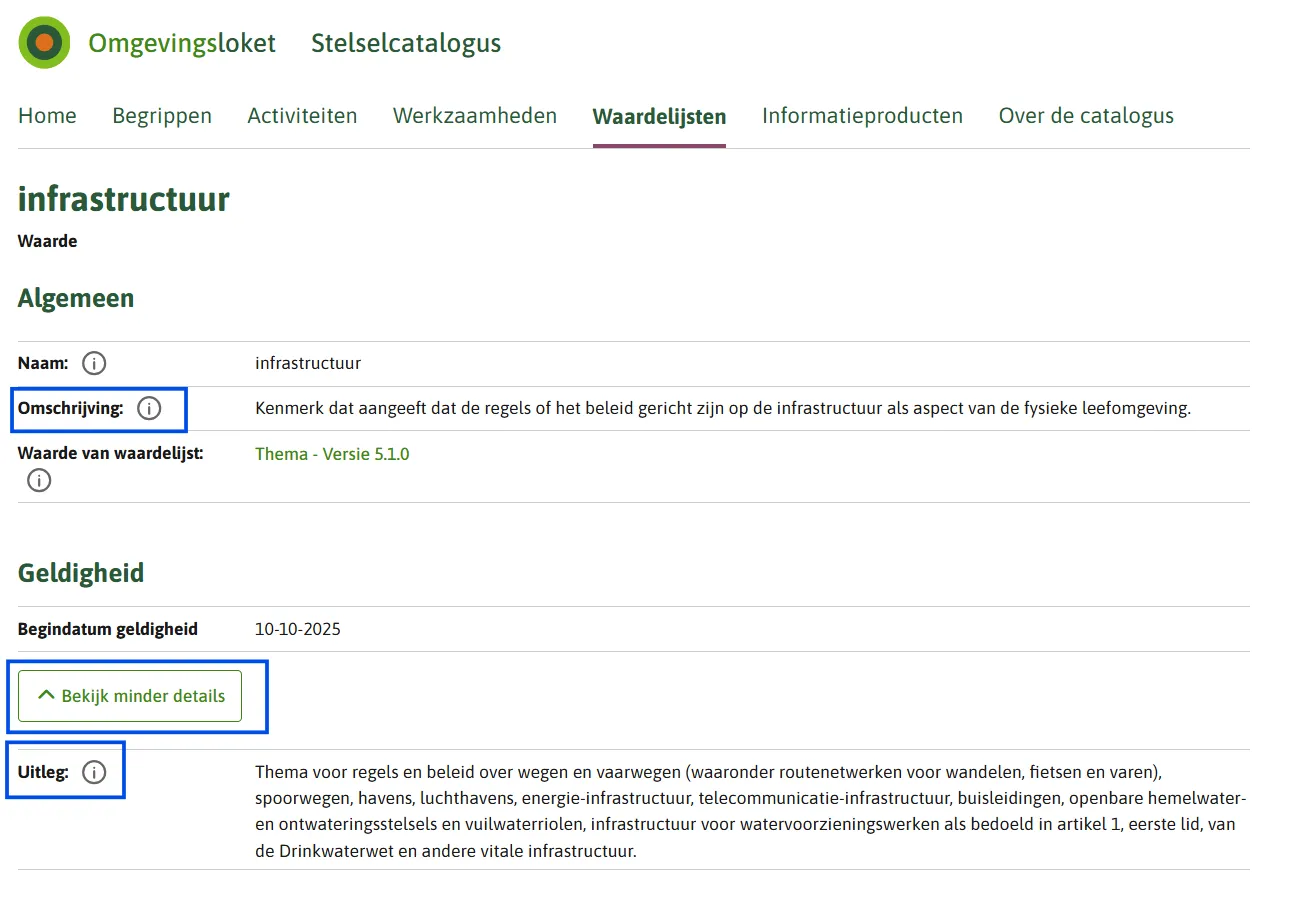Viewport: 1291px width, 907px height.
Task: Click the info icon next to Uitleg
Action: [x=94, y=771]
